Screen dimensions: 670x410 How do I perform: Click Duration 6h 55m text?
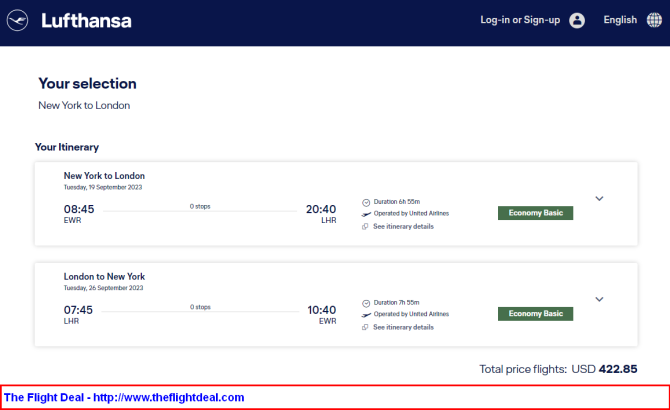pos(397,202)
